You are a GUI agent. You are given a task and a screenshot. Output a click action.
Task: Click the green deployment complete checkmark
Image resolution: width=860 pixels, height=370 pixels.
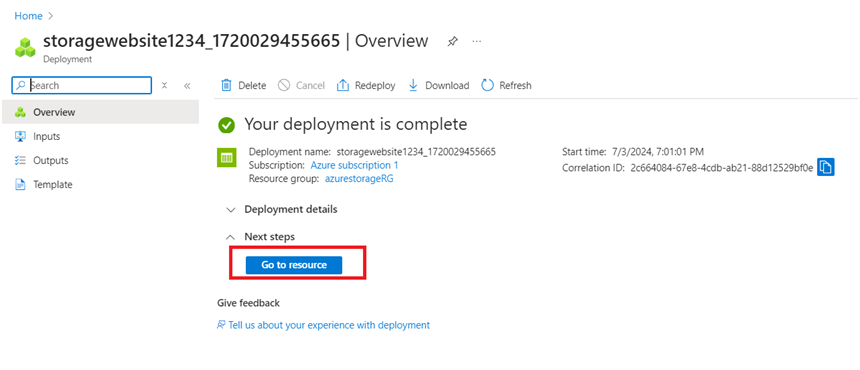click(226, 125)
